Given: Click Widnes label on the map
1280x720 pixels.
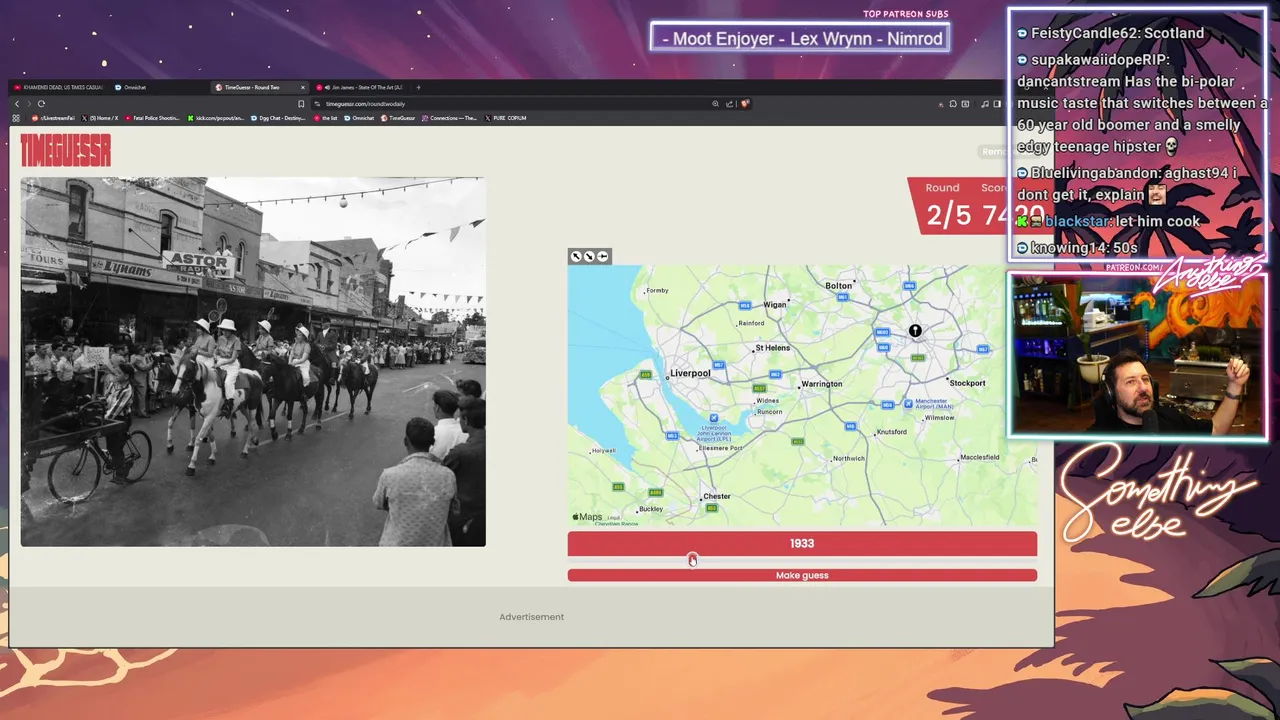Looking at the screenshot, I should pos(768,400).
